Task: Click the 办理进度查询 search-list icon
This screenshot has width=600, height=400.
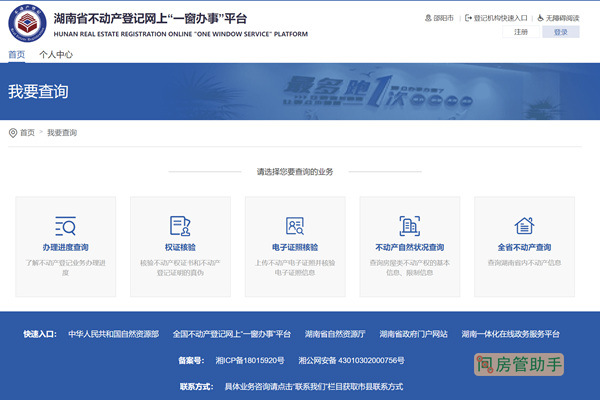Action: tap(65, 226)
